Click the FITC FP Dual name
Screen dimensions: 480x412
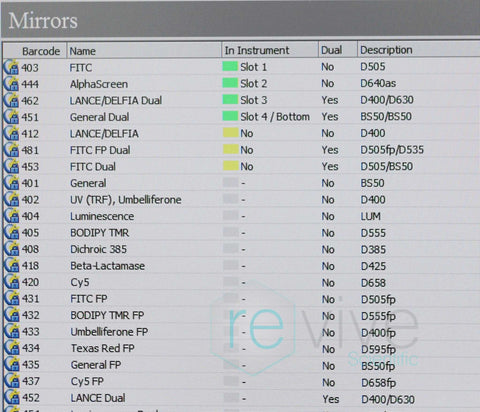[x=100, y=150]
